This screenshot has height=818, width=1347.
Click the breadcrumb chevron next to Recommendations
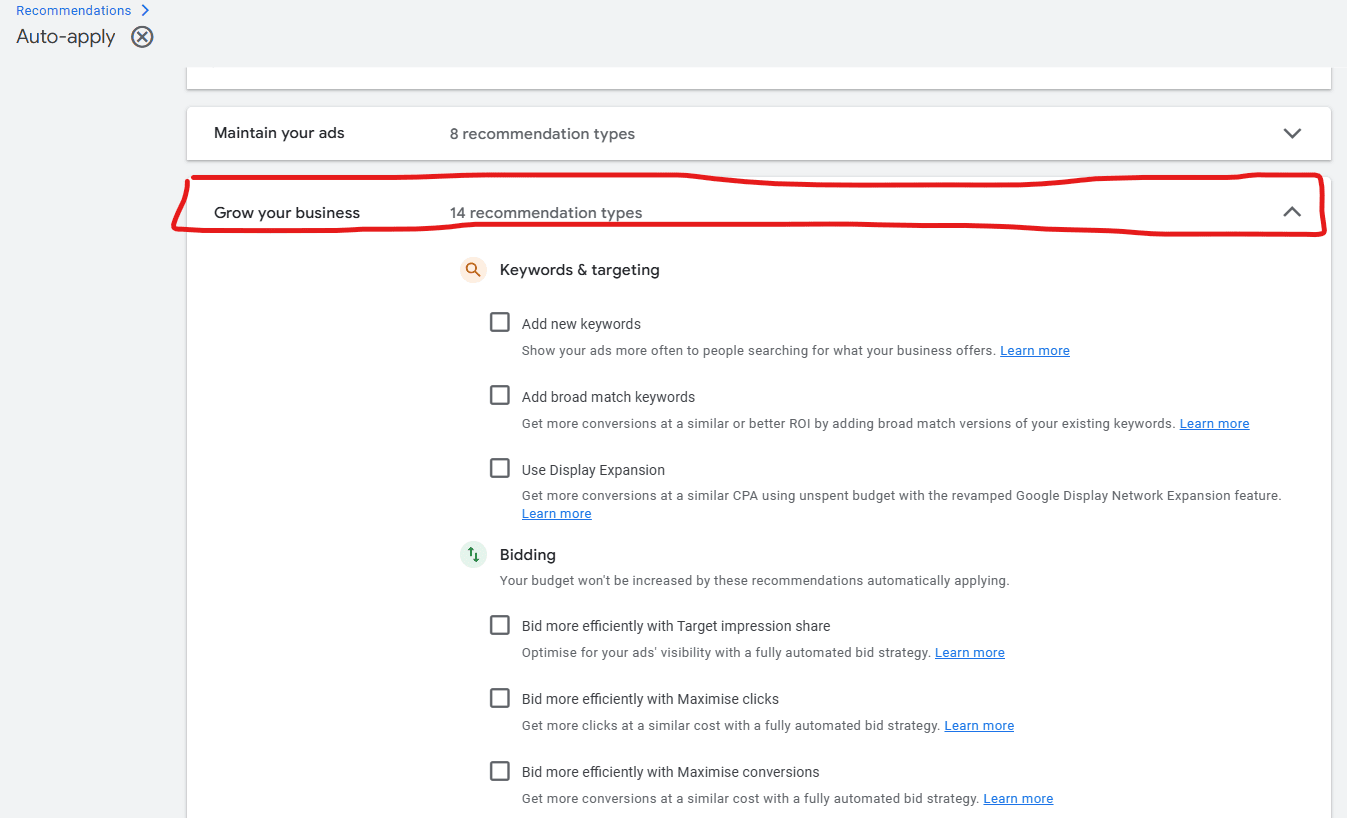(145, 10)
